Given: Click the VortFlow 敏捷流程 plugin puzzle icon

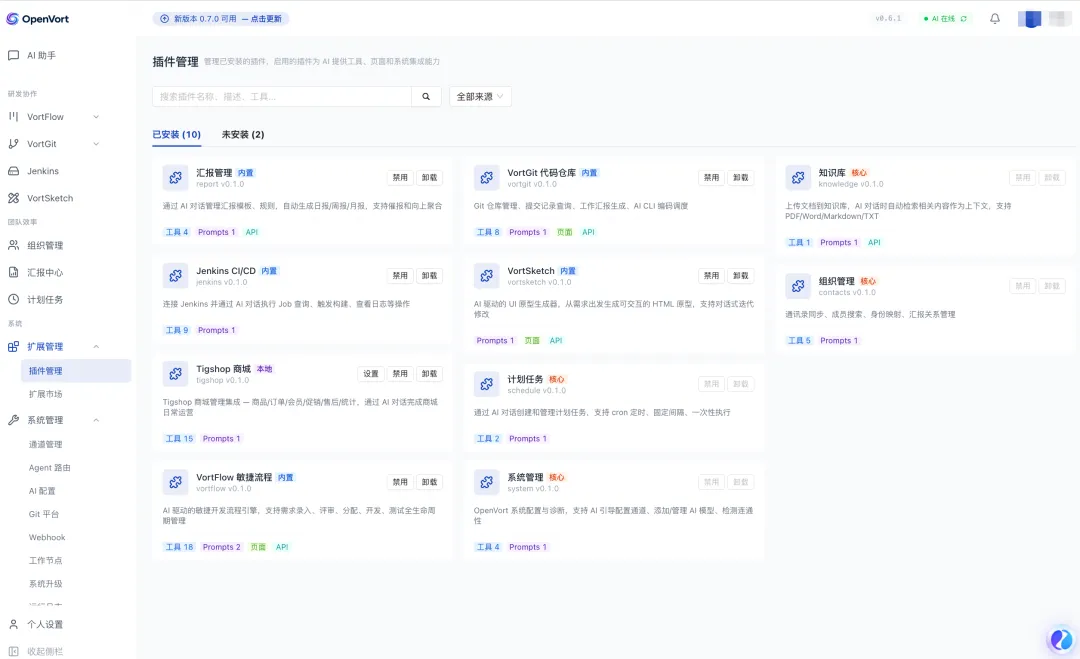Looking at the screenshot, I should pyautogui.click(x=175, y=482).
